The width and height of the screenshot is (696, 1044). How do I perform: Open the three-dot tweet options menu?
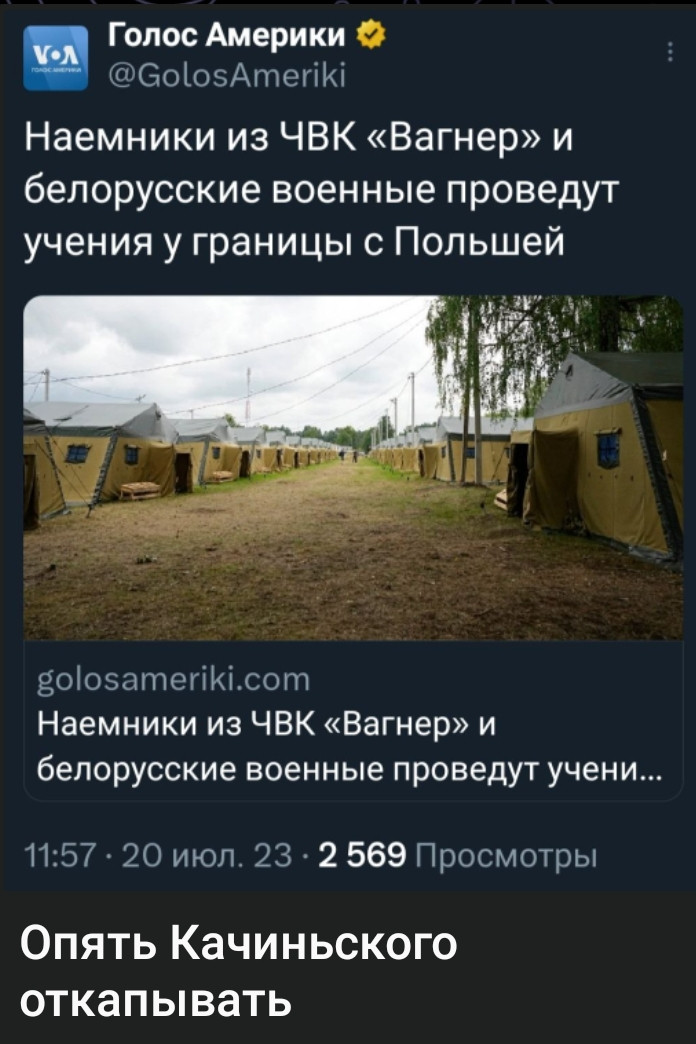pyautogui.click(x=670, y=52)
